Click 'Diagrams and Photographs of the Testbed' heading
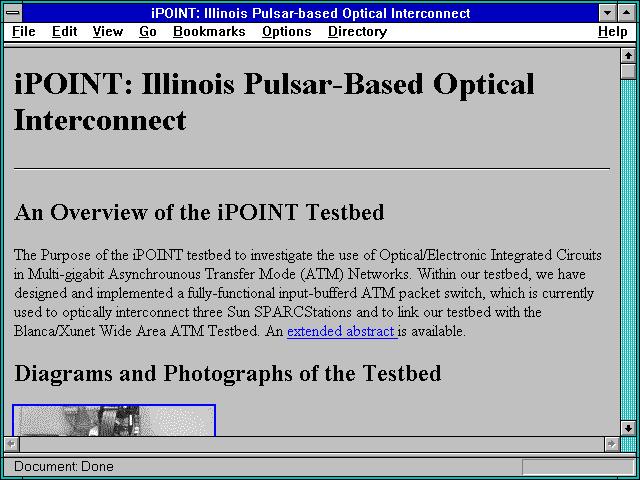 [x=228, y=373]
